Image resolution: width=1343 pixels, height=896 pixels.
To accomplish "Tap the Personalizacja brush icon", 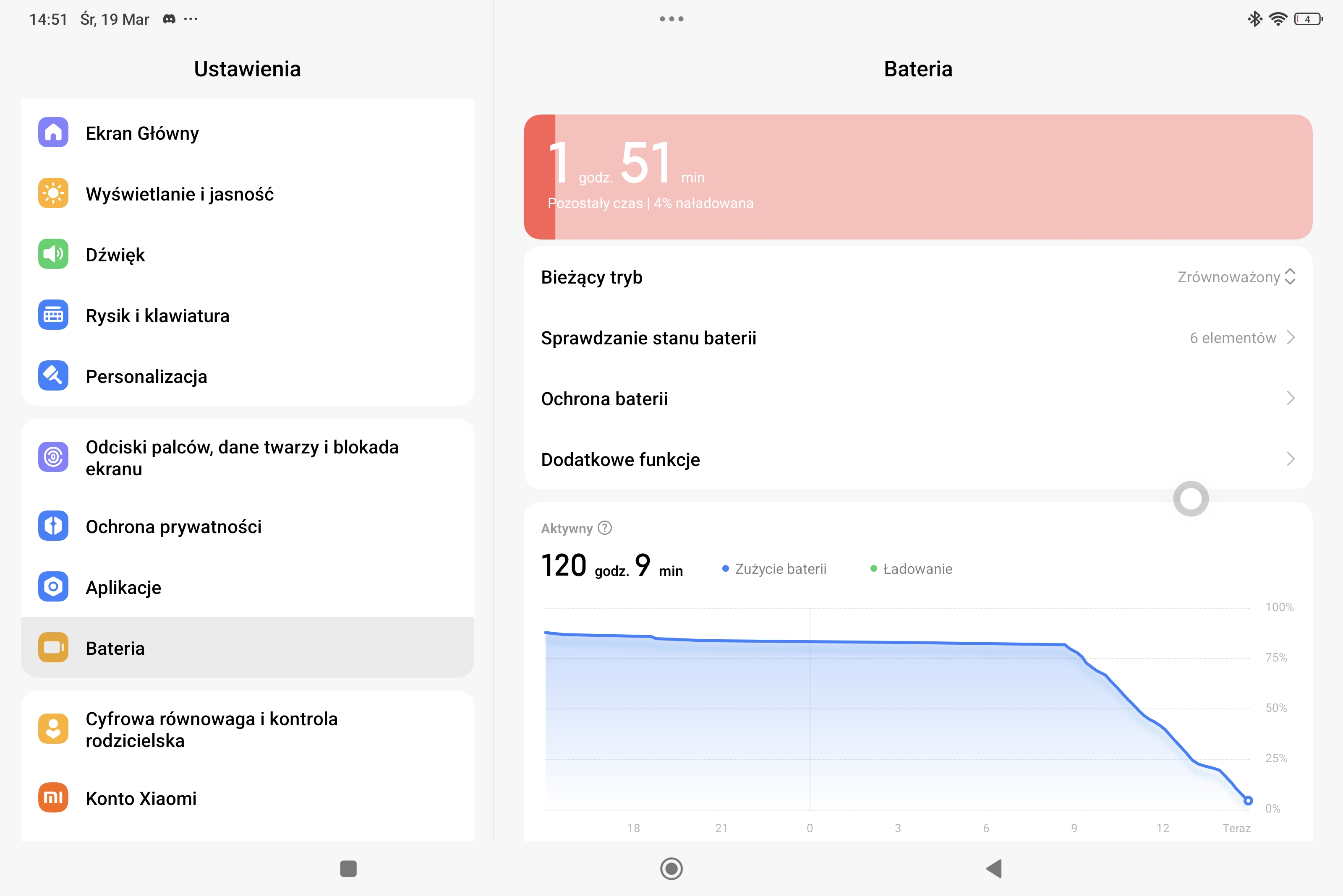I will point(53,376).
